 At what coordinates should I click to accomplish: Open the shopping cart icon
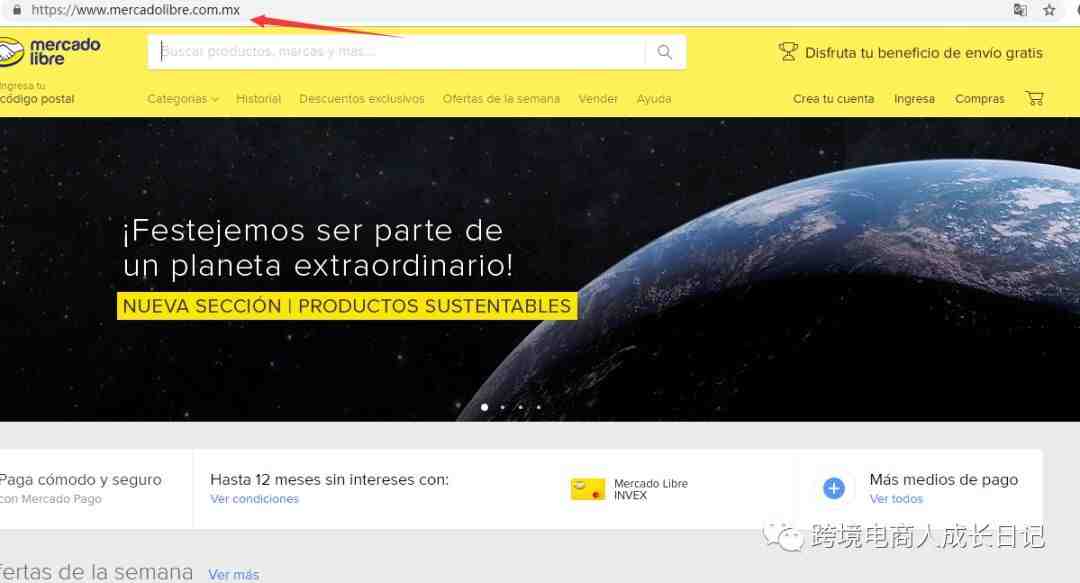(x=1035, y=99)
